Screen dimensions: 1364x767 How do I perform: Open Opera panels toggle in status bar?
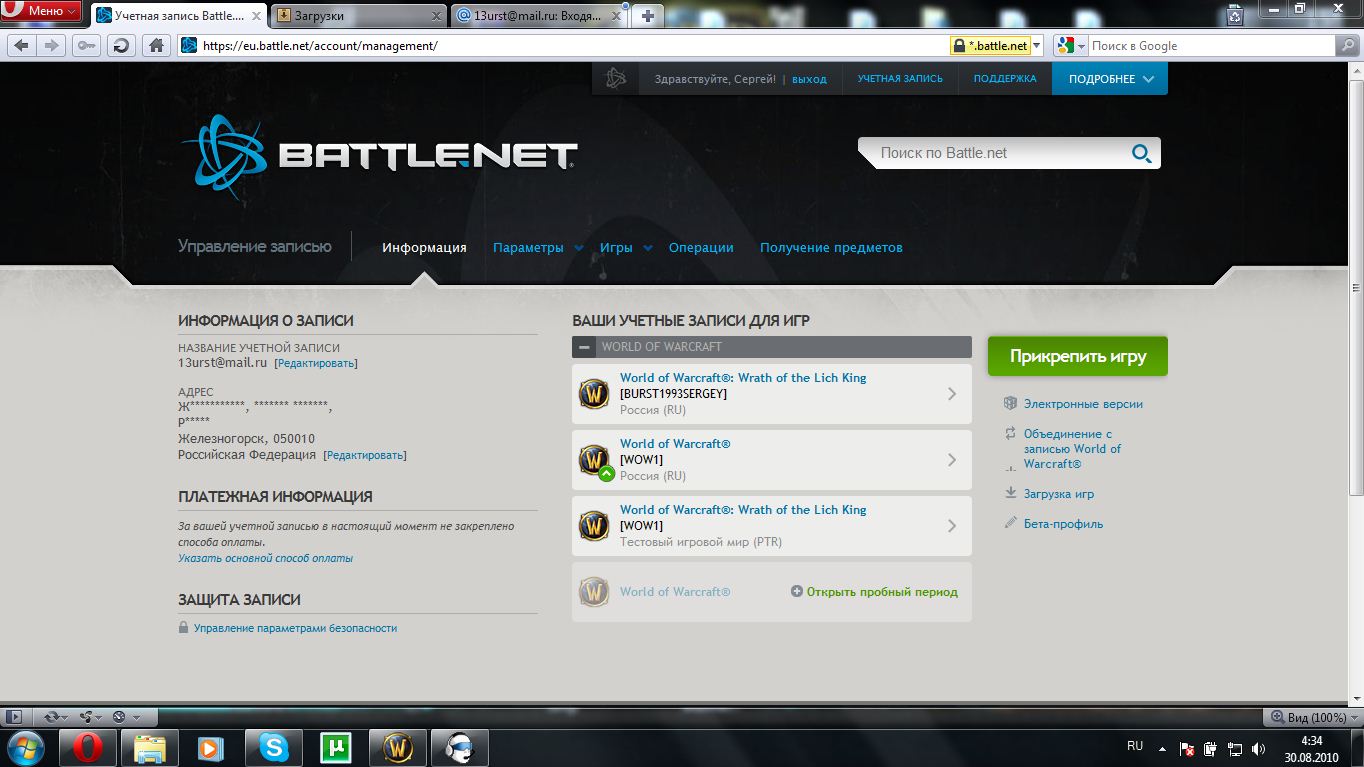(14, 717)
